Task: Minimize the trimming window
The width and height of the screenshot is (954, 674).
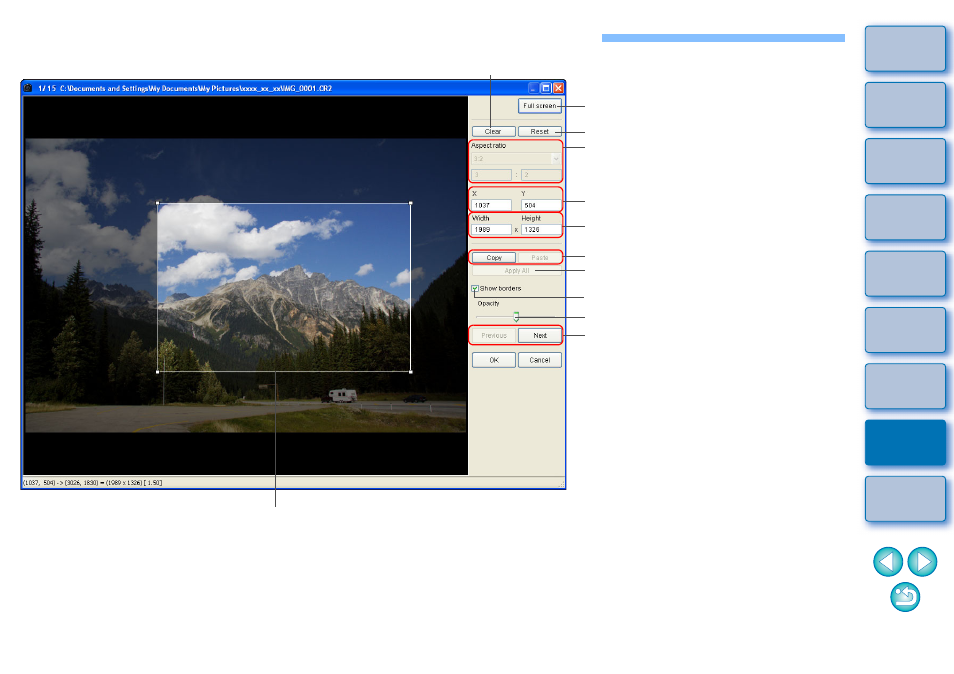Action: [x=533, y=88]
